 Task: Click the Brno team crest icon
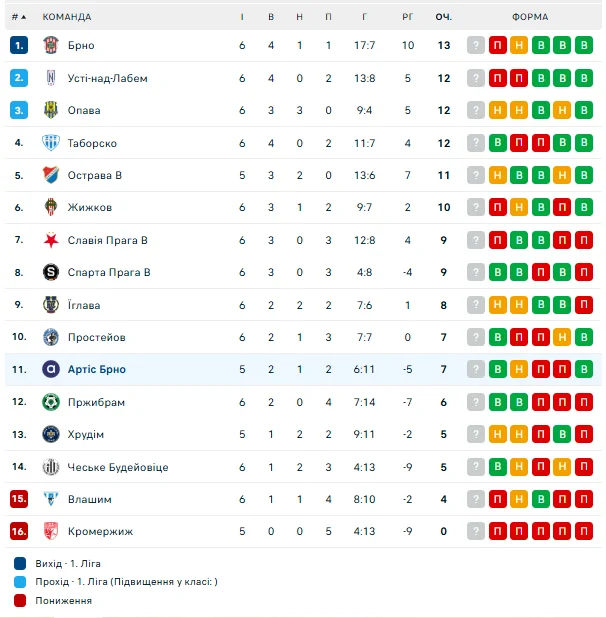51,45
